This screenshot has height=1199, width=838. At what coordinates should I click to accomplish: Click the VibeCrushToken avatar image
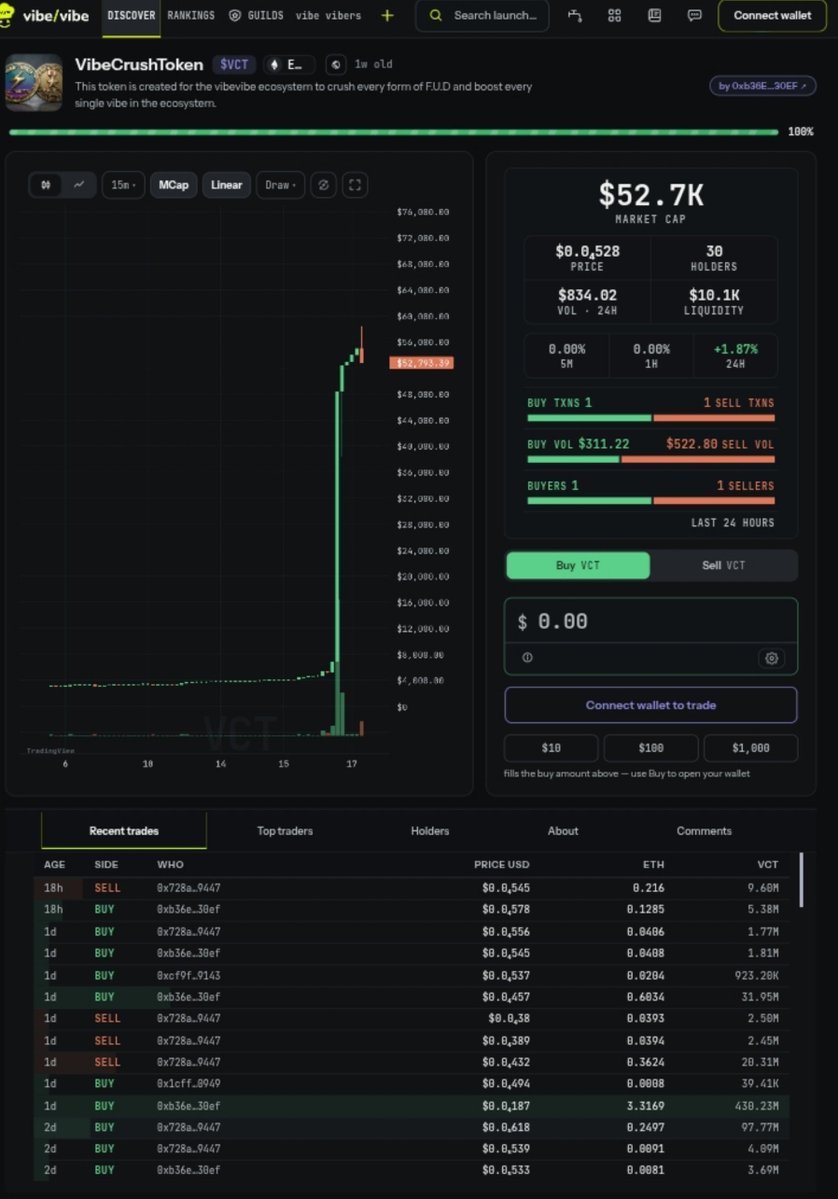coord(34,83)
